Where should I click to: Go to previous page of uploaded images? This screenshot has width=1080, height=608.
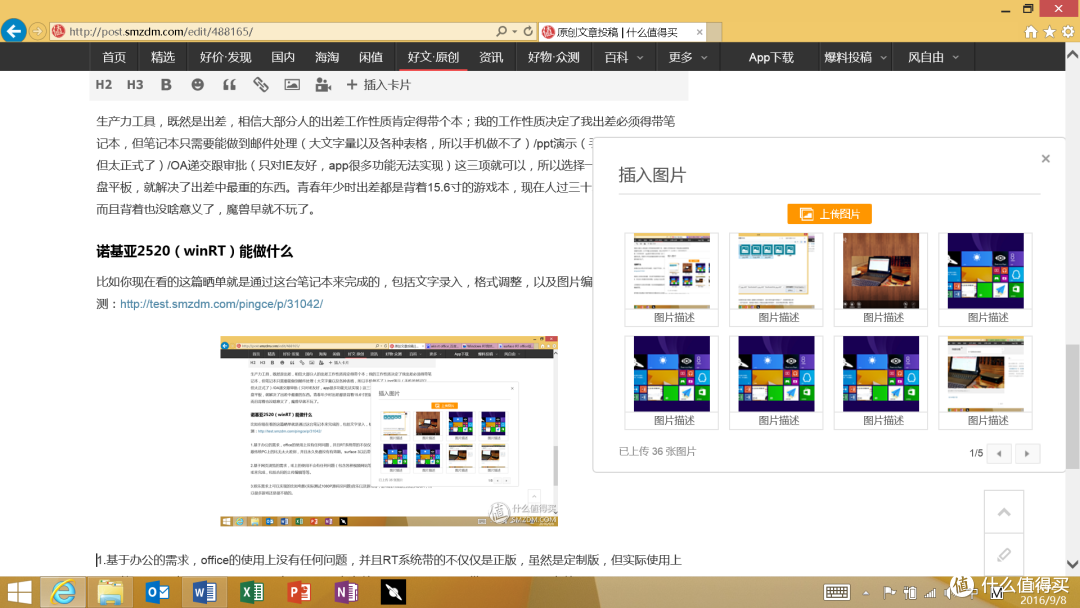tap(999, 453)
